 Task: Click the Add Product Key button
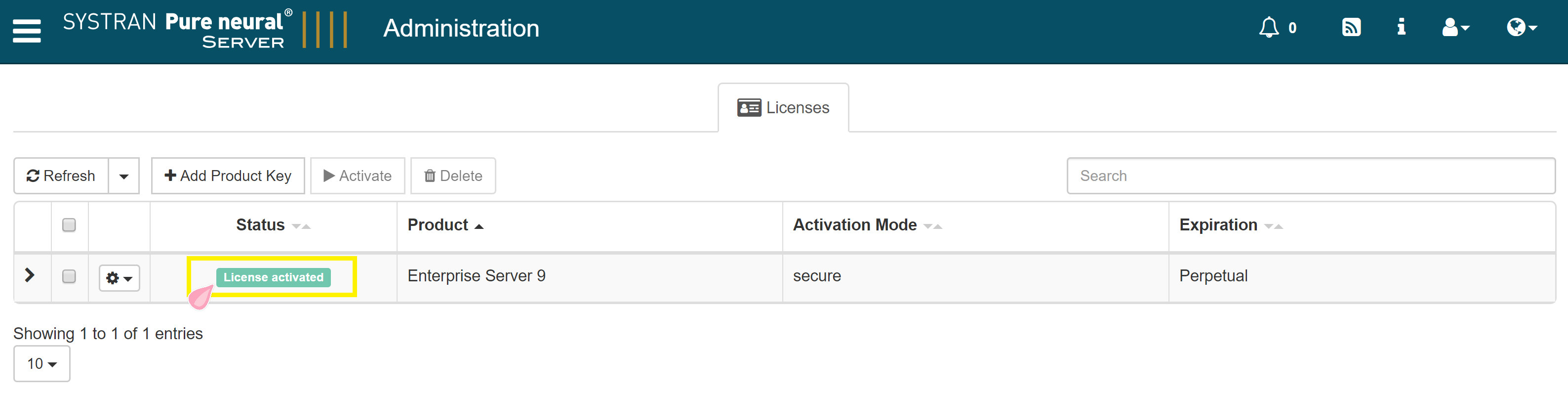click(228, 176)
